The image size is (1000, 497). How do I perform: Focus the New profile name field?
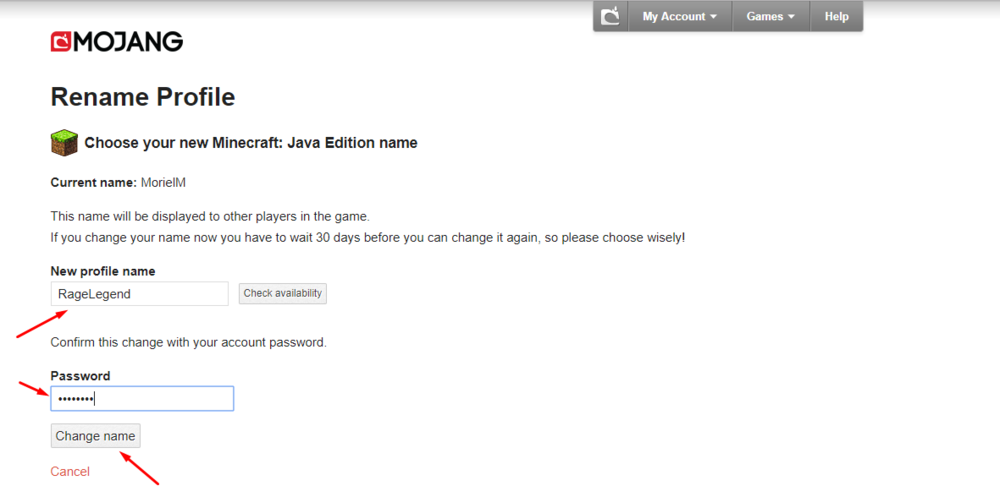click(x=140, y=293)
